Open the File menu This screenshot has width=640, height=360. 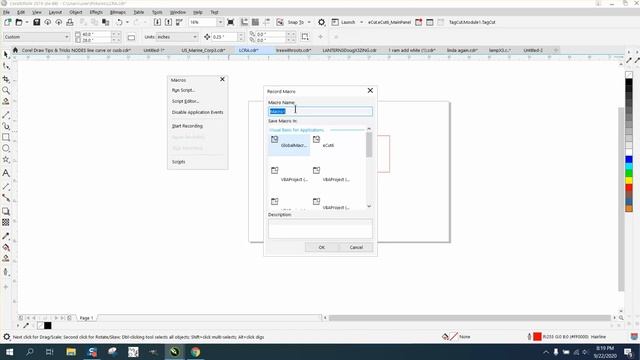coord(6,12)
